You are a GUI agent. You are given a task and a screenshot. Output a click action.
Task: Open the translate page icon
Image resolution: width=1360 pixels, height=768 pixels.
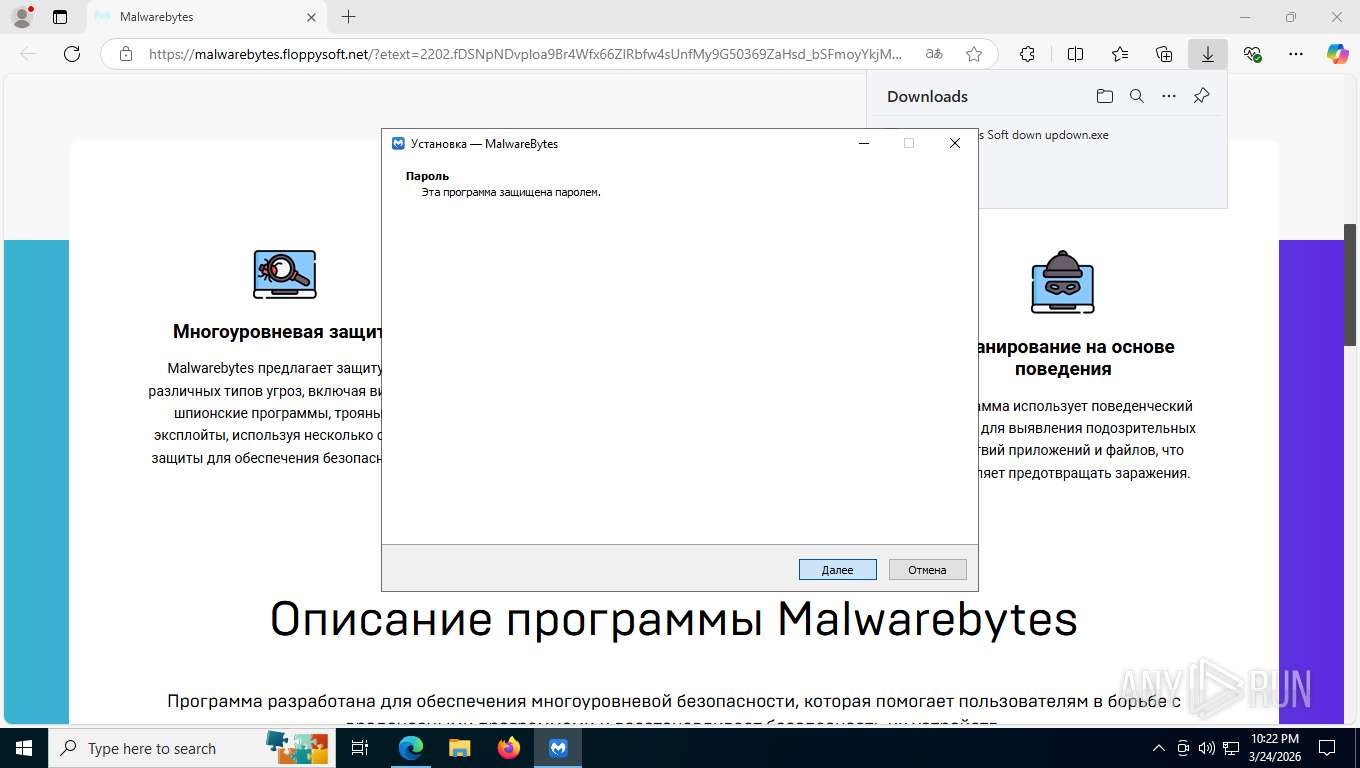(x=934, y=54)
